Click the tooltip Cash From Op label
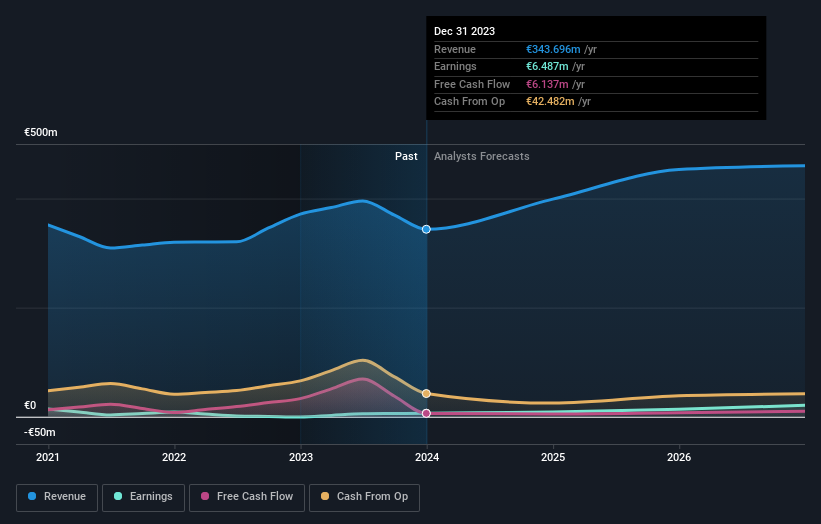 469,102
